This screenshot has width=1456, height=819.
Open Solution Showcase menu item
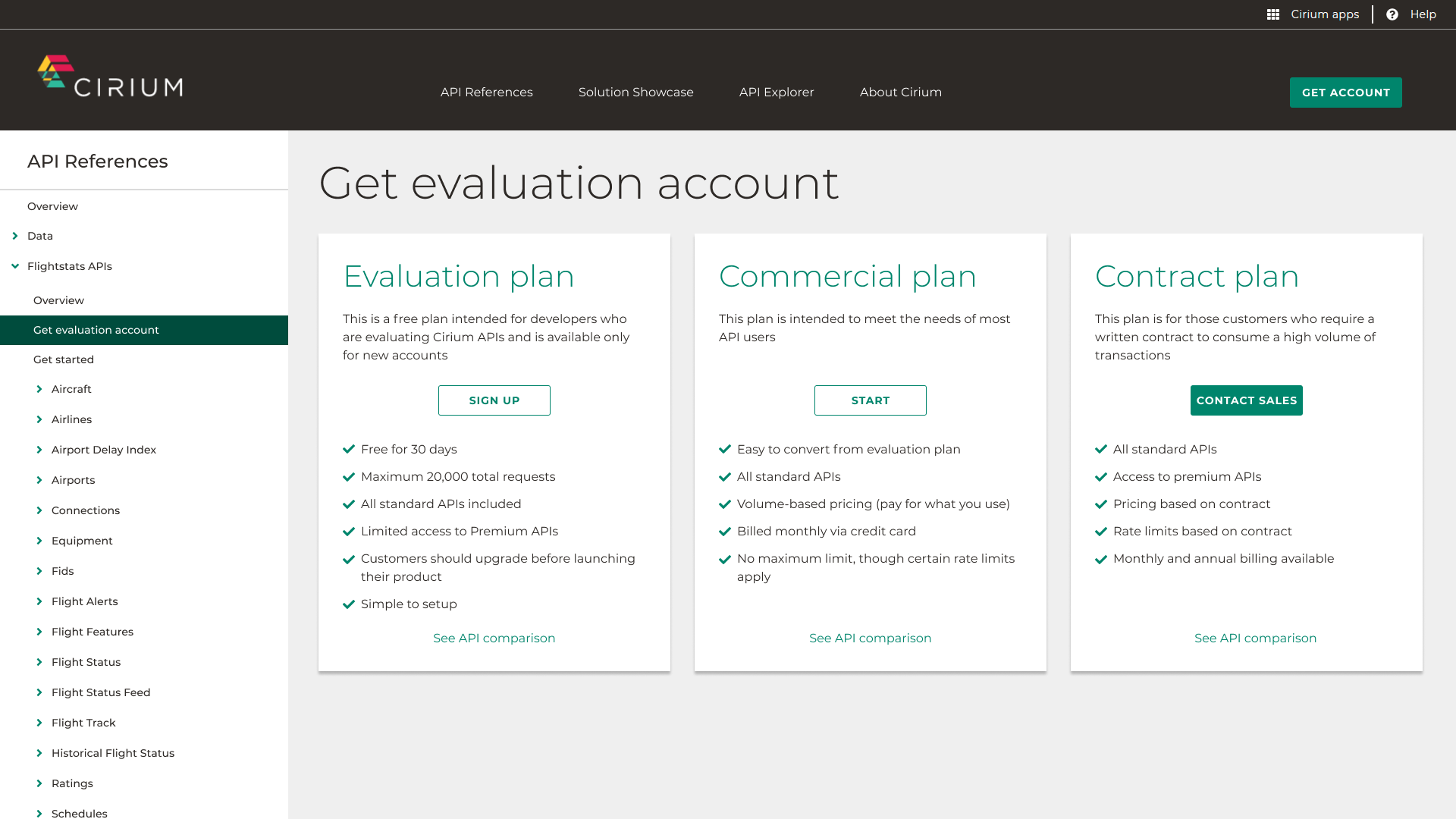[x=636, y=92]
